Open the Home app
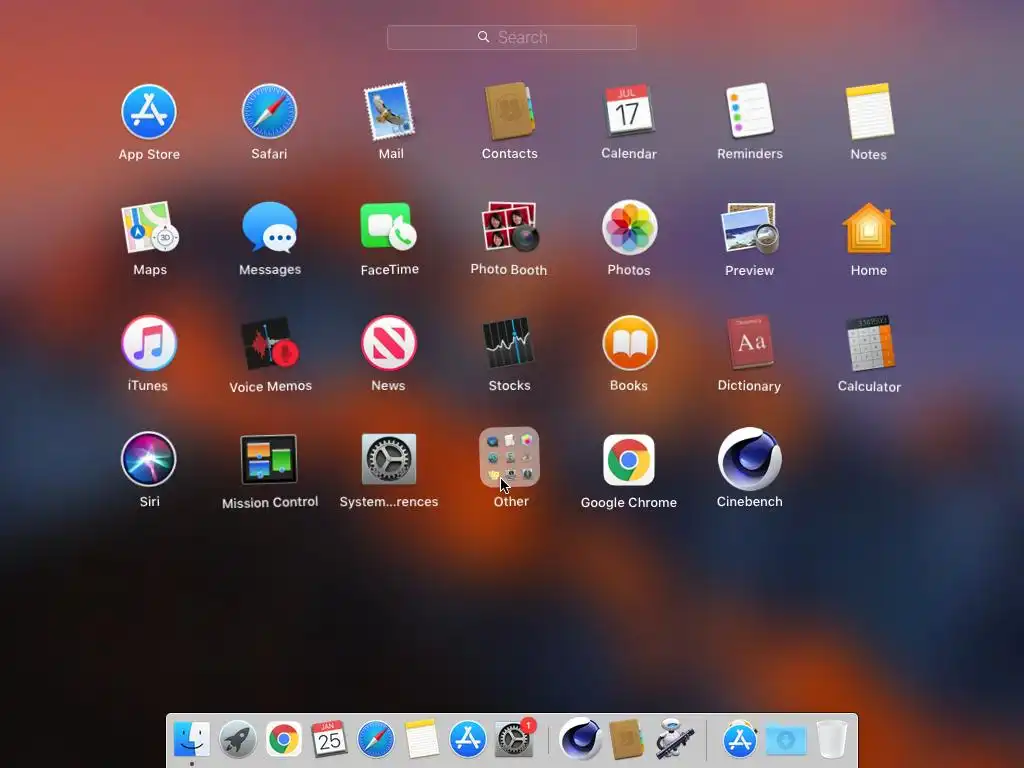1024x768 pixels. (869, 227)
